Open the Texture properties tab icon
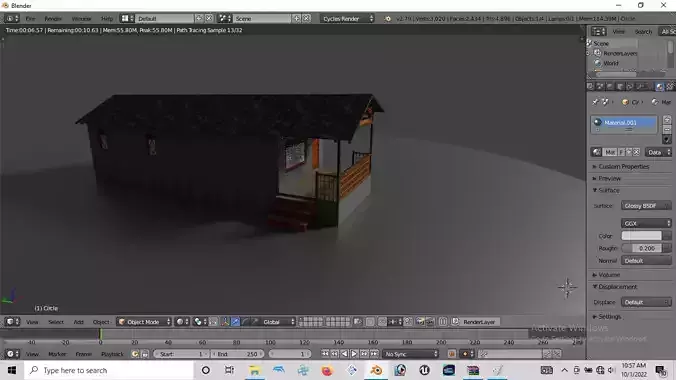 tap(670, 87)
